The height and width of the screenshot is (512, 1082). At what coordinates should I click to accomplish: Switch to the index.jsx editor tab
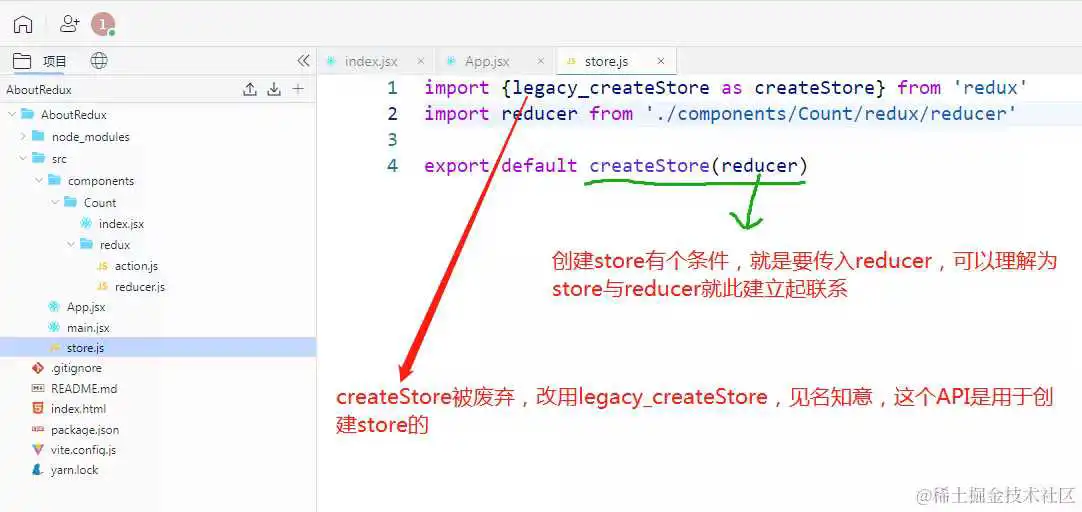[371, 61]
